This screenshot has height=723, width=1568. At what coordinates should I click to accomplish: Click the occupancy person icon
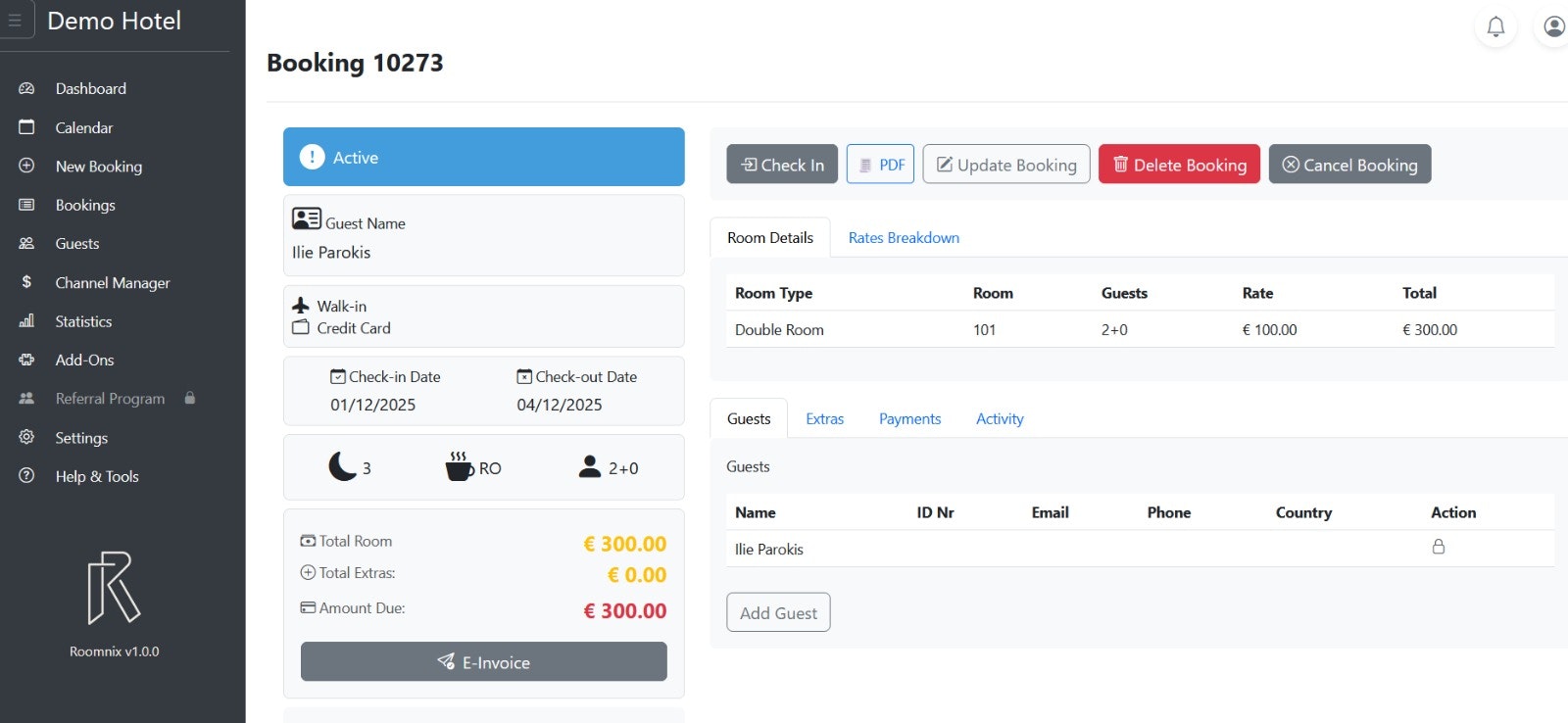(590, 466)
